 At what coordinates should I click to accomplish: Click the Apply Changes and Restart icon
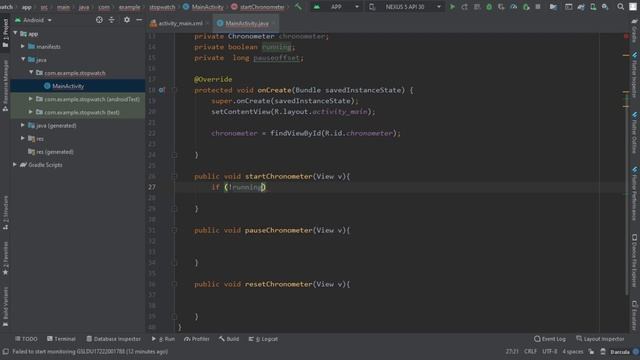[464, 7]
